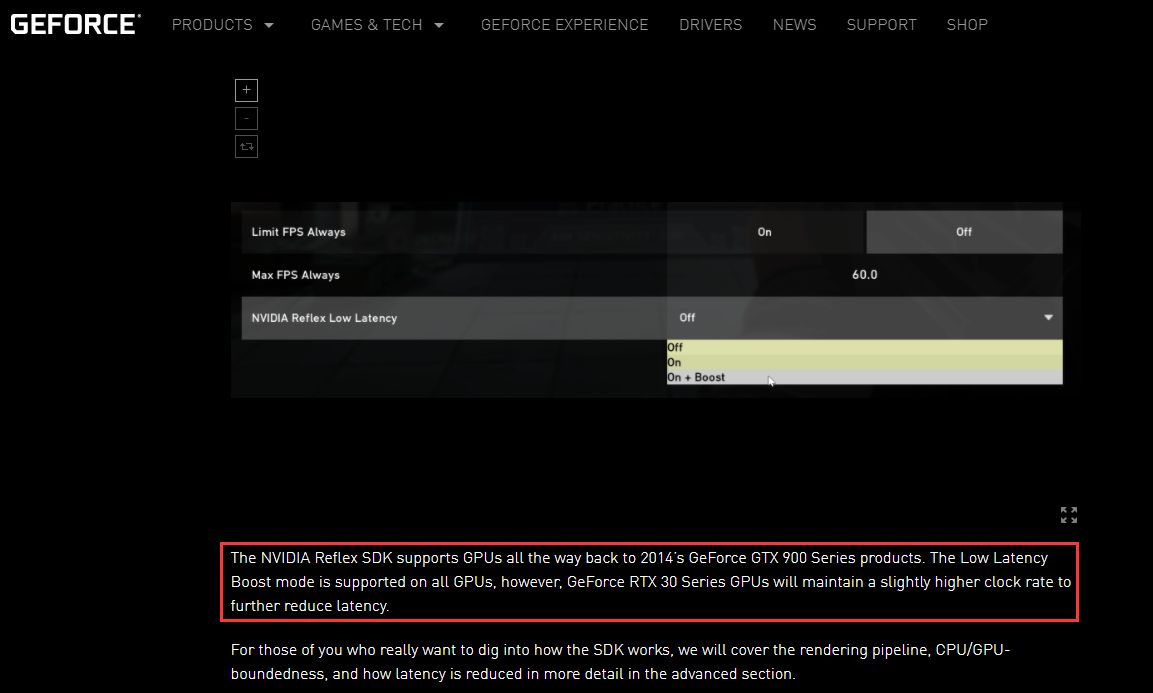Set Limit FPS Always to Off
The image size is (1153, 693).
tap(963, 231)
